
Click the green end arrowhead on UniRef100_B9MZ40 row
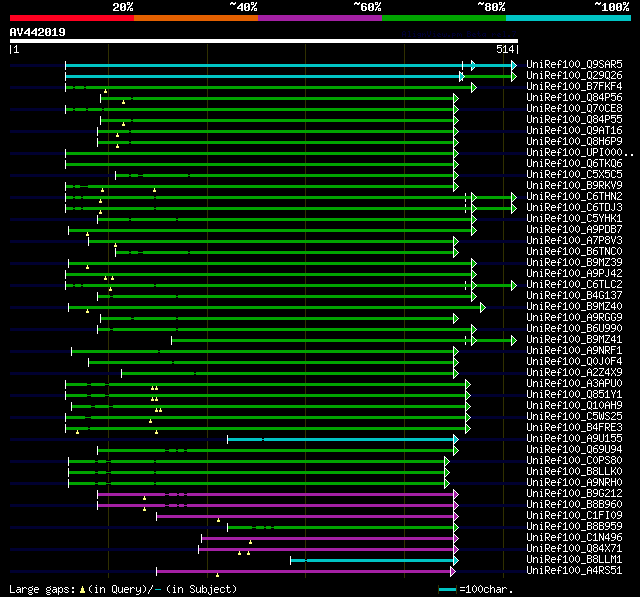click(x=483, y=307)
